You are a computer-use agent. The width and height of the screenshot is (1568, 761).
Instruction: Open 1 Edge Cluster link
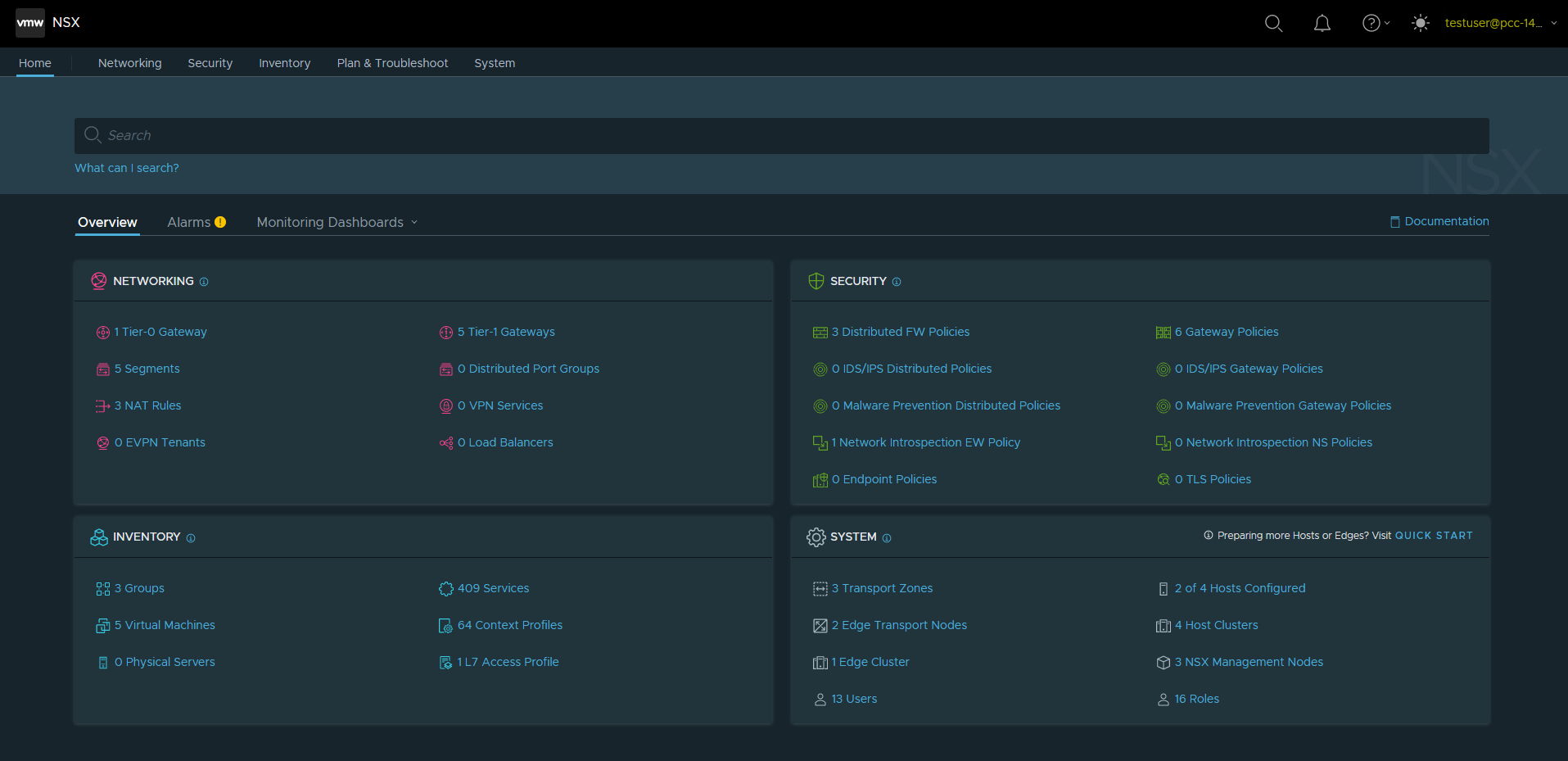[x=870, y=662]
